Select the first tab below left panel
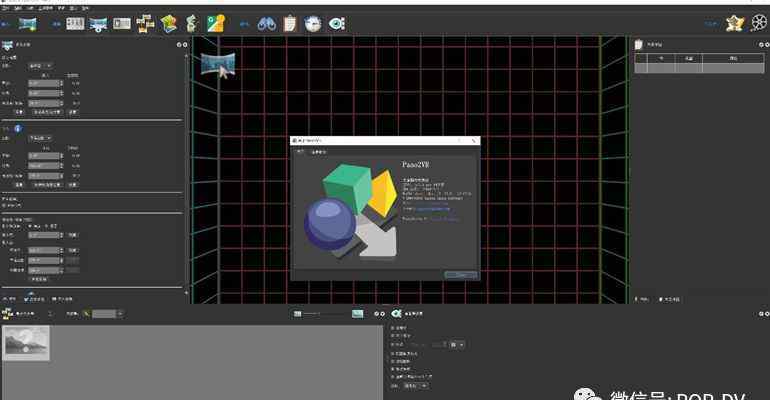Screen dimensions: 770x400 [x=9, y=299]
